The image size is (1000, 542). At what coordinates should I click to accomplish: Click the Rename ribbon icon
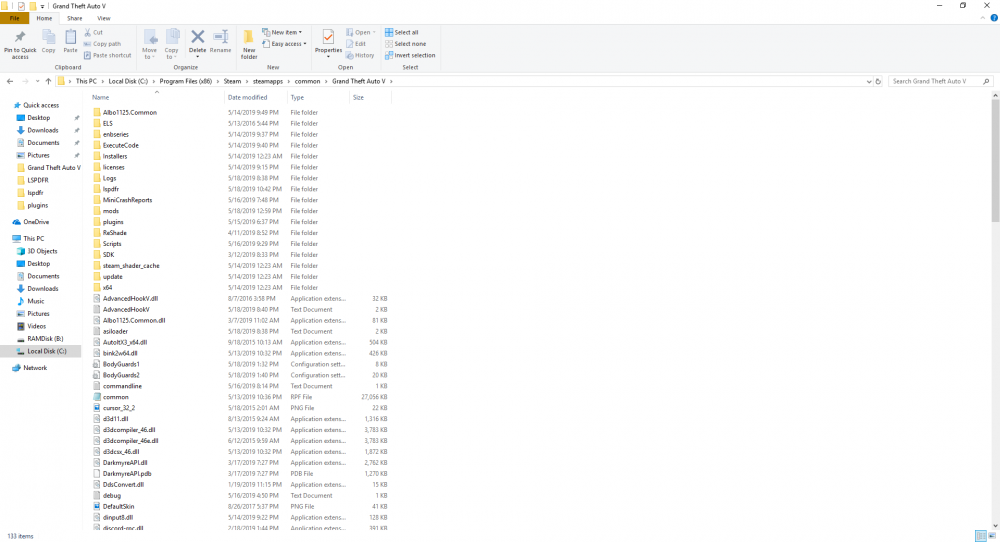221,37
